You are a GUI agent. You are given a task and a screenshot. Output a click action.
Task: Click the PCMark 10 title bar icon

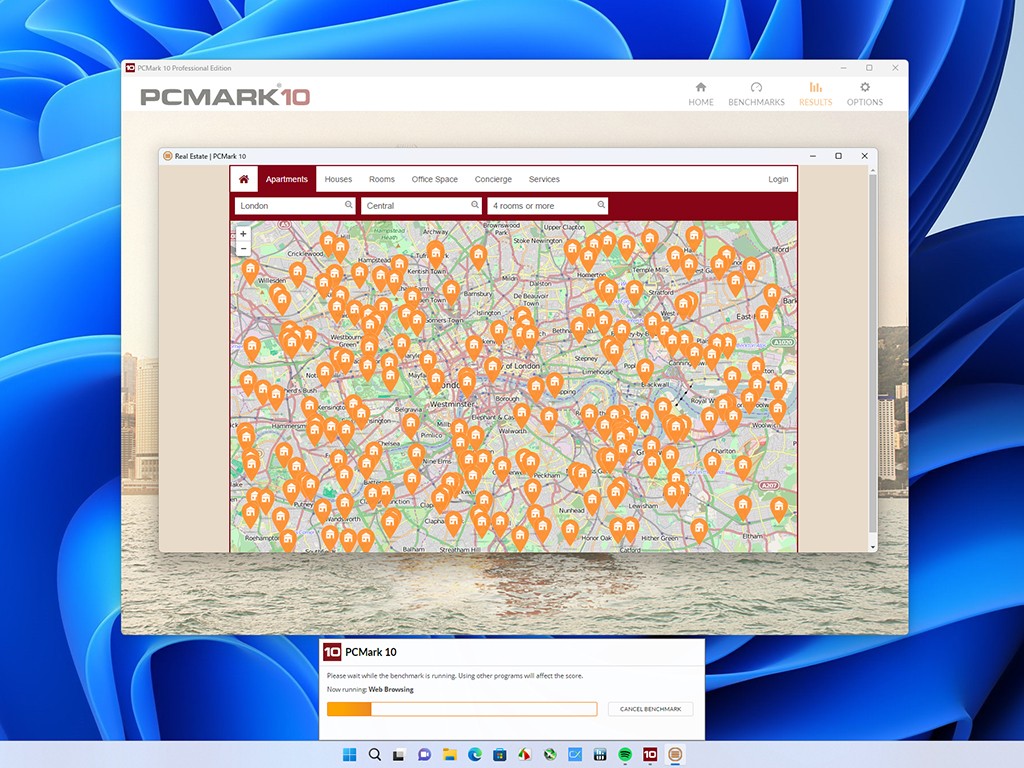pos(130,68)
